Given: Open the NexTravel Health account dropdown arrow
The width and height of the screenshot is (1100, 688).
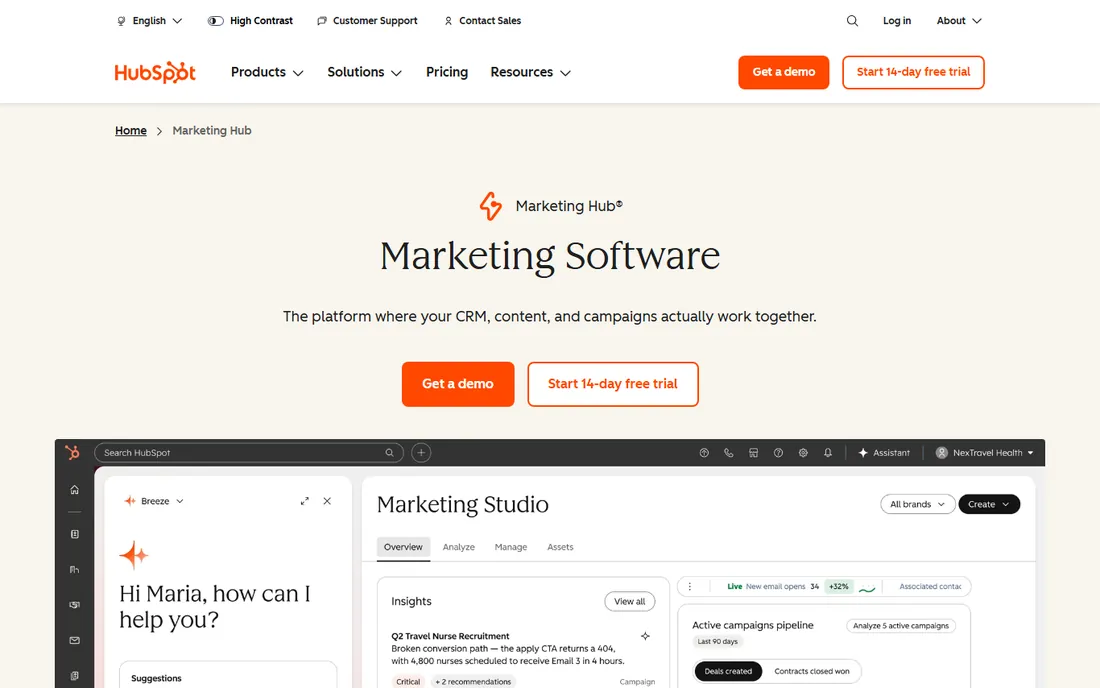Looking at the screenshot, I should coord(1031,453).
